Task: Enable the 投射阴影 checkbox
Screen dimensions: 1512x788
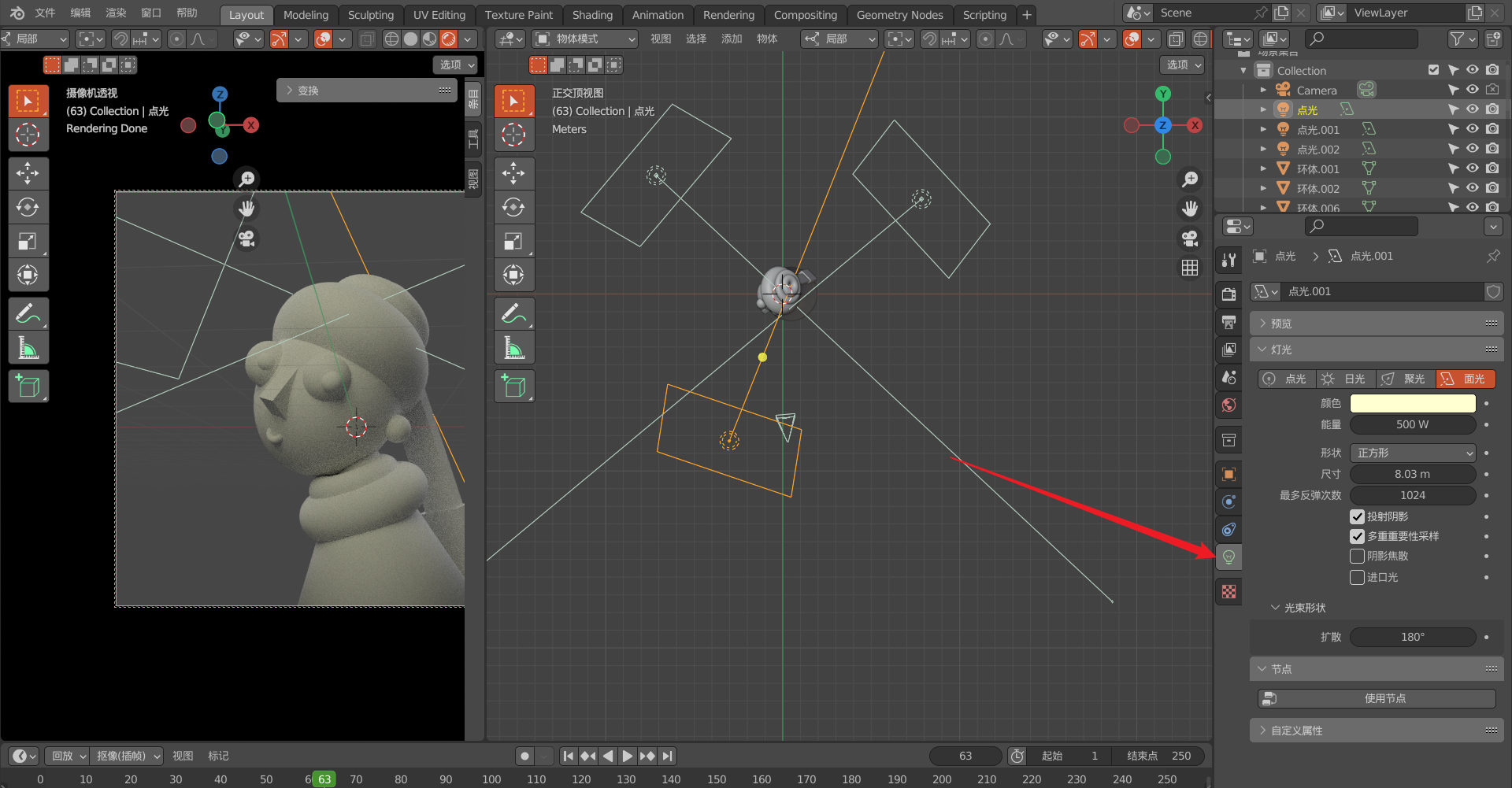Action: pos(1357,516)
